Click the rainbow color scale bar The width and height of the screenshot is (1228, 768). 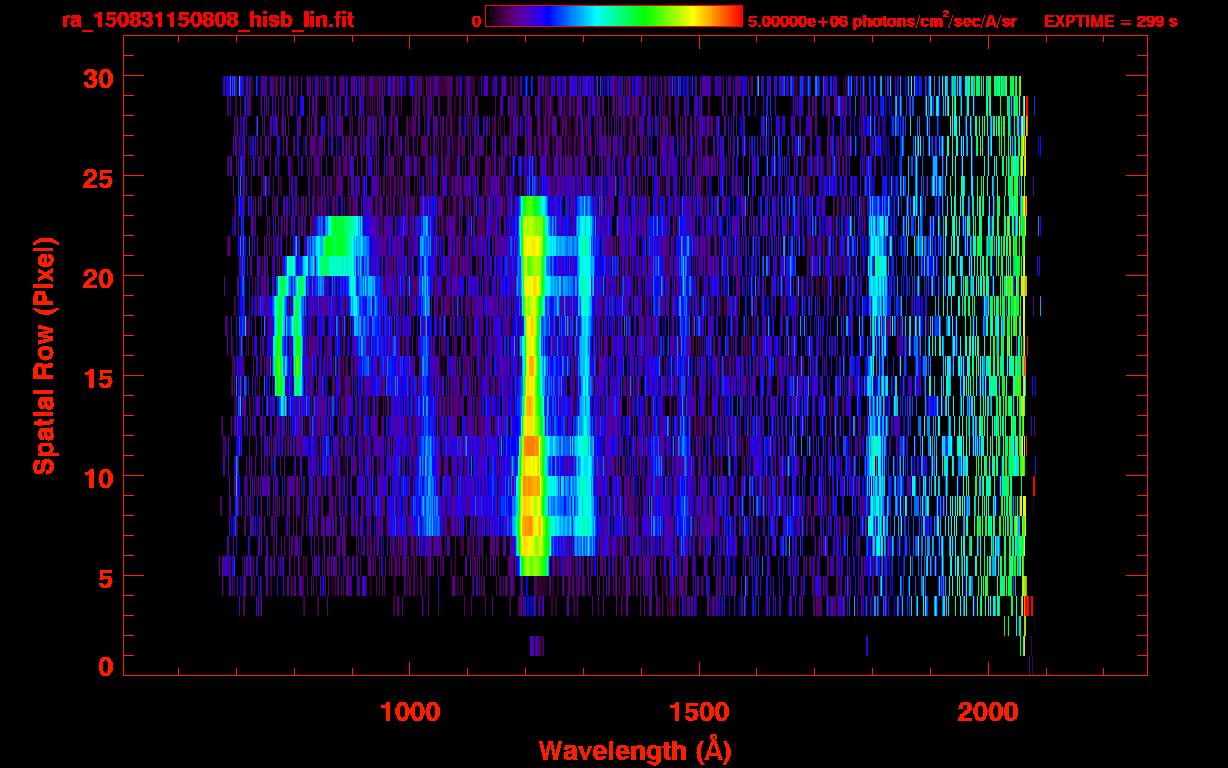(x=613, y=16)
